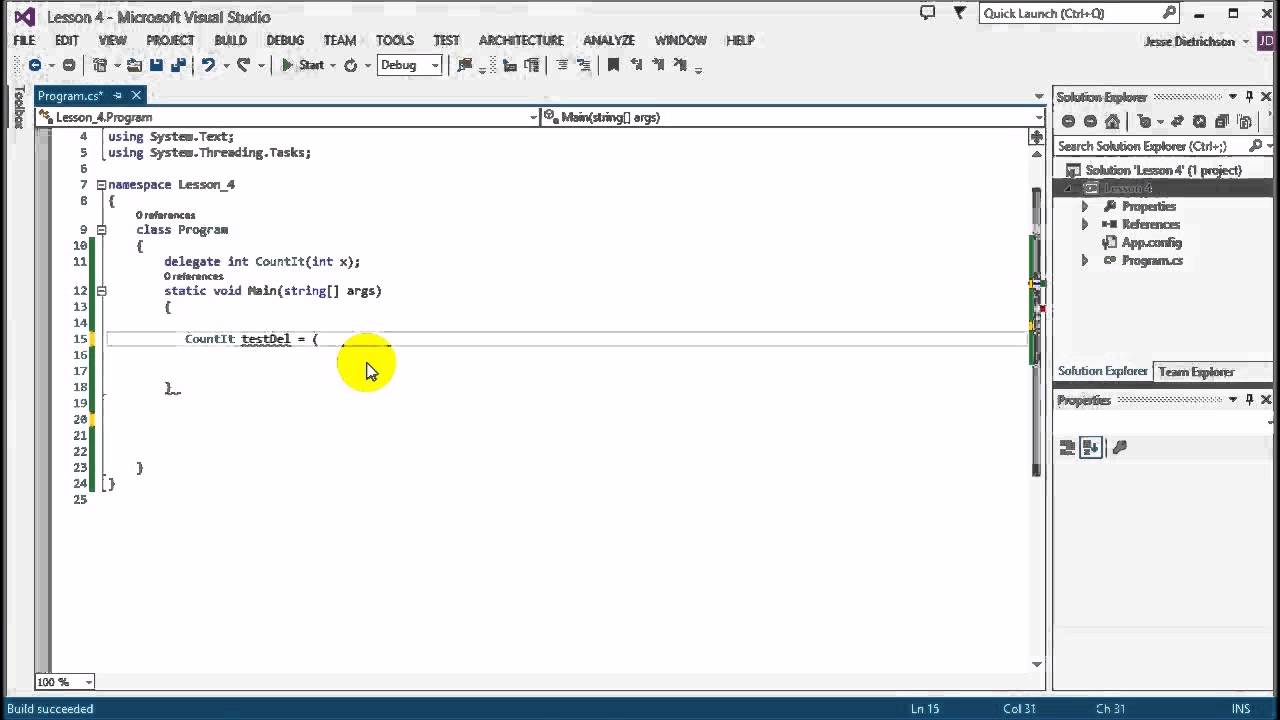
Task: Select App.config in Solution Explorer
Action: pyautogui.click(x=1151, y=242)
